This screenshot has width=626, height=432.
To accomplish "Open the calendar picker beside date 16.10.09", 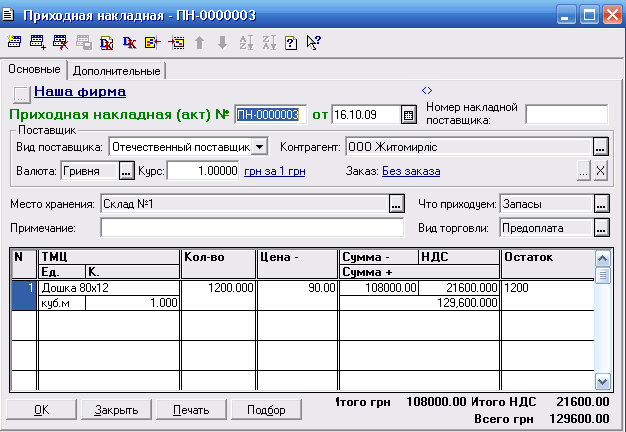I will [x=408, y=114].
